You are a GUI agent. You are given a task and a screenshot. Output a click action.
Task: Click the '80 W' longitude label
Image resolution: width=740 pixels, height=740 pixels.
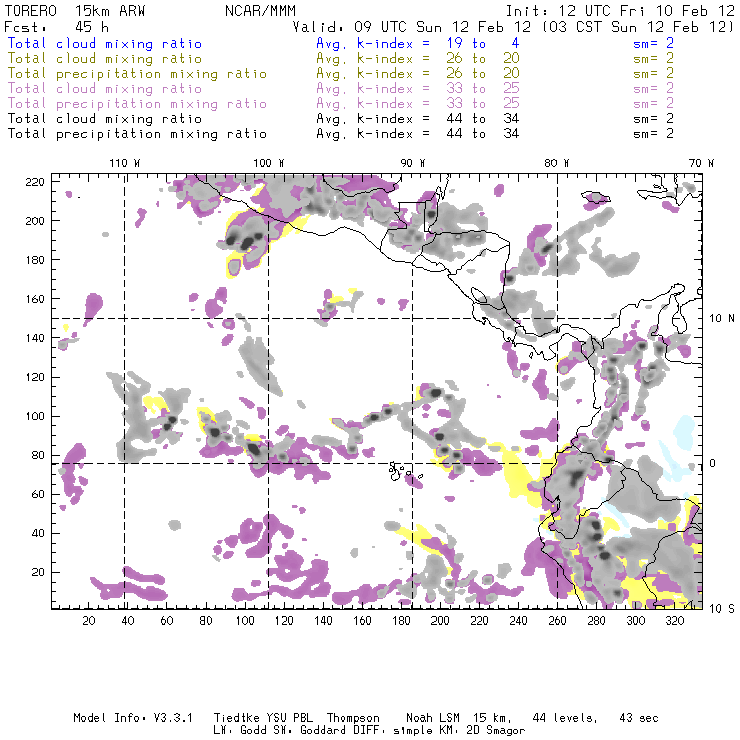(556, 163)
